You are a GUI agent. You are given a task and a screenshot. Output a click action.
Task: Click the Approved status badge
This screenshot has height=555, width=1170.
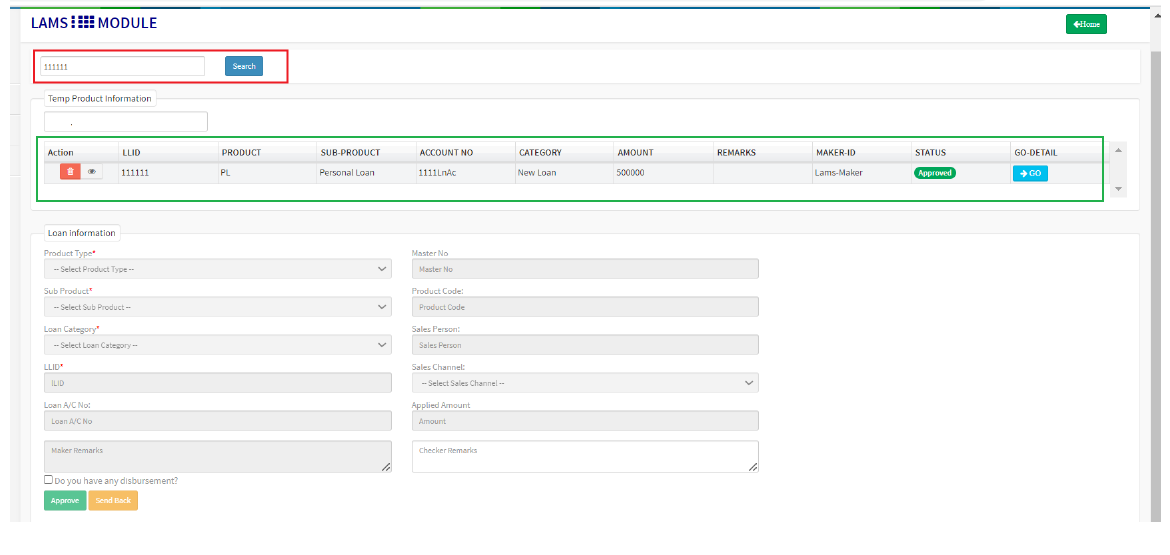(934, 173)
